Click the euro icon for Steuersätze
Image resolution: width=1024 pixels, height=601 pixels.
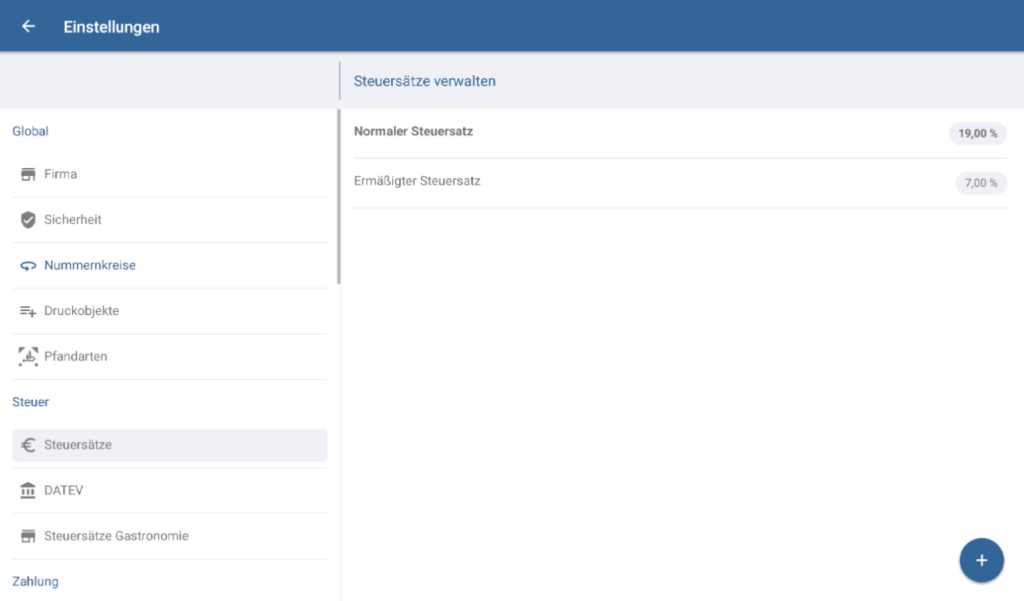28,445
